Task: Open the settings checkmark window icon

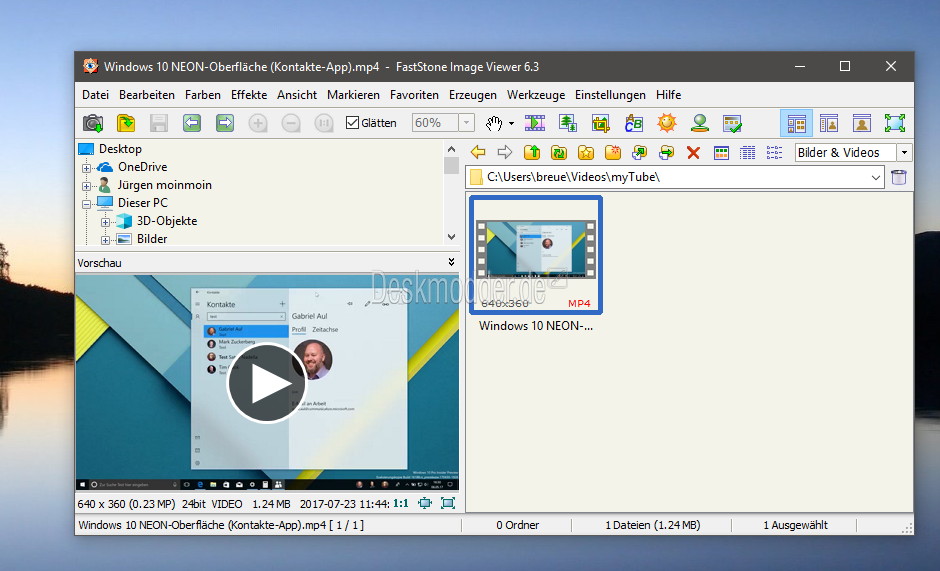Action: point(733,123)
